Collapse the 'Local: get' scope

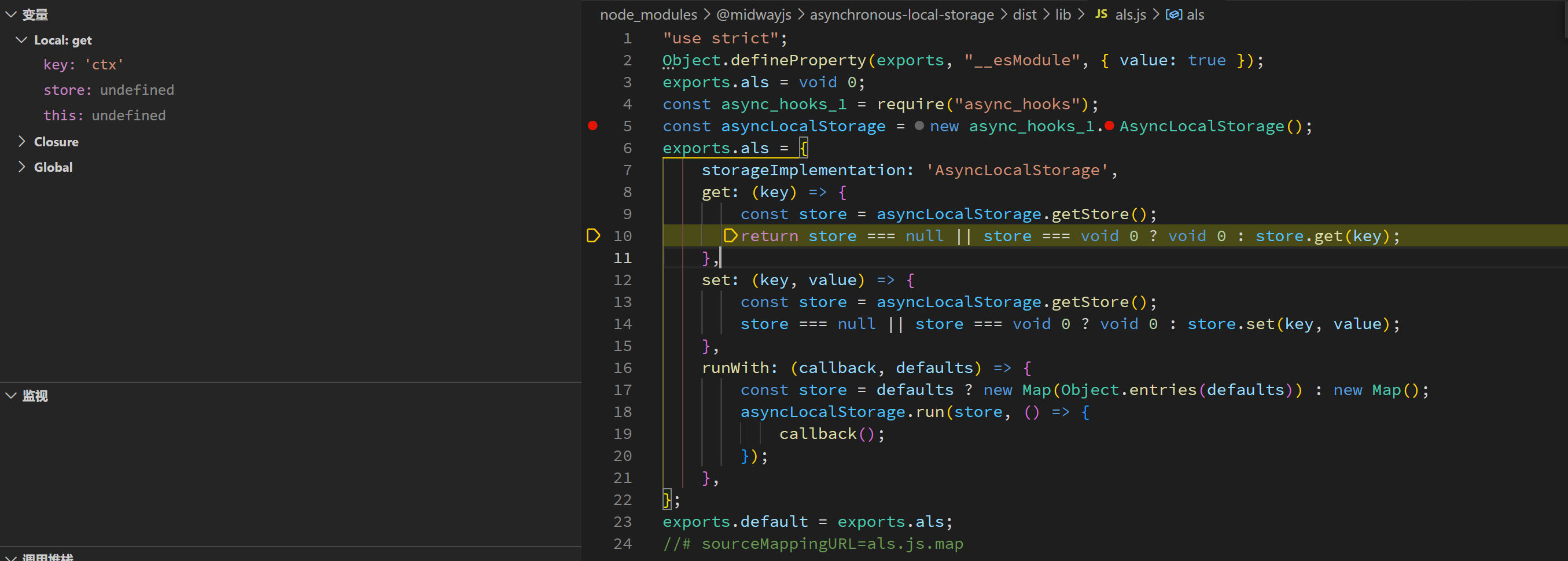coord(22,39)
